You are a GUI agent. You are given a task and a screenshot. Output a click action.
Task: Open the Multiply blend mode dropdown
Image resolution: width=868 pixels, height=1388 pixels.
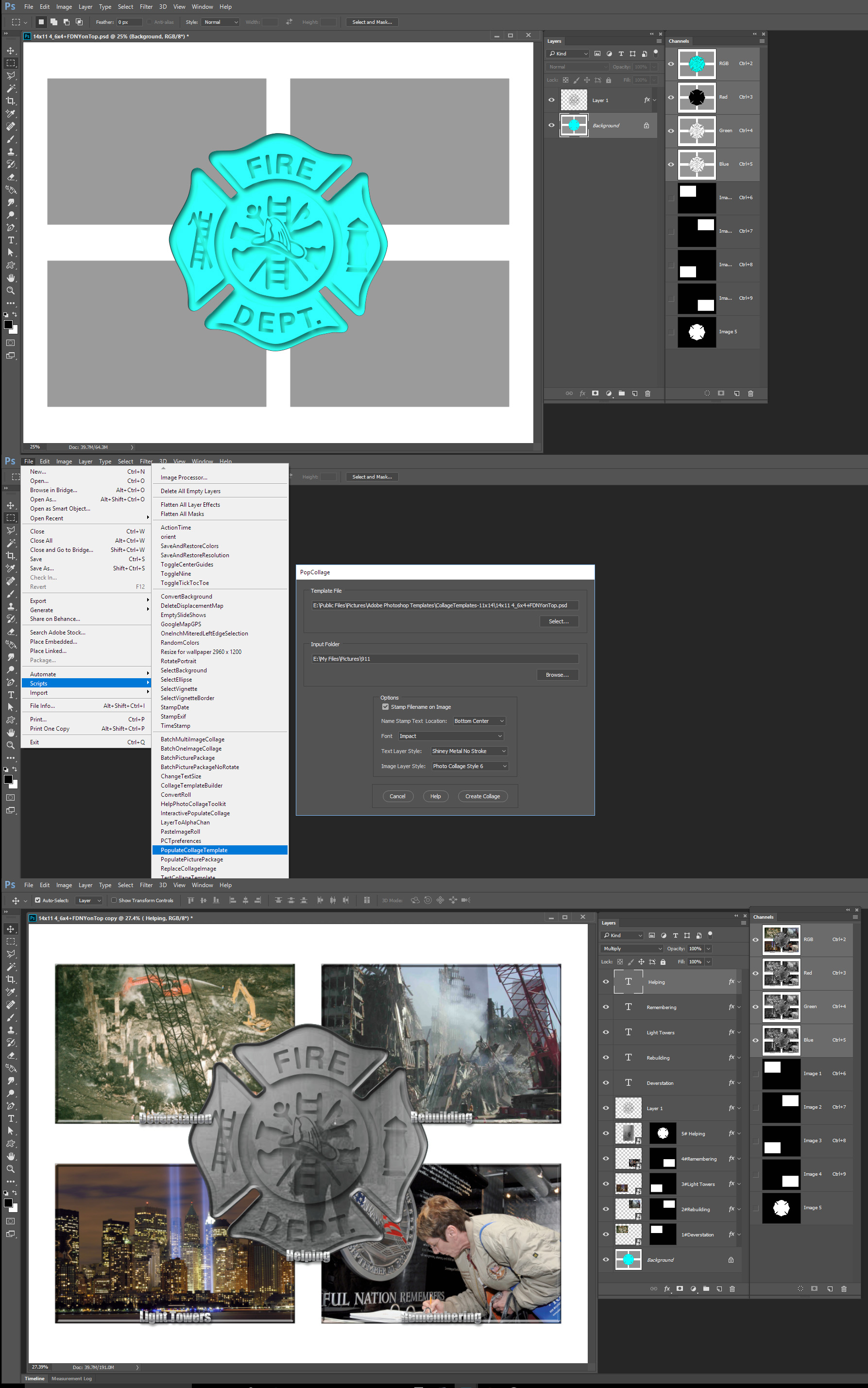click(632, 948)
